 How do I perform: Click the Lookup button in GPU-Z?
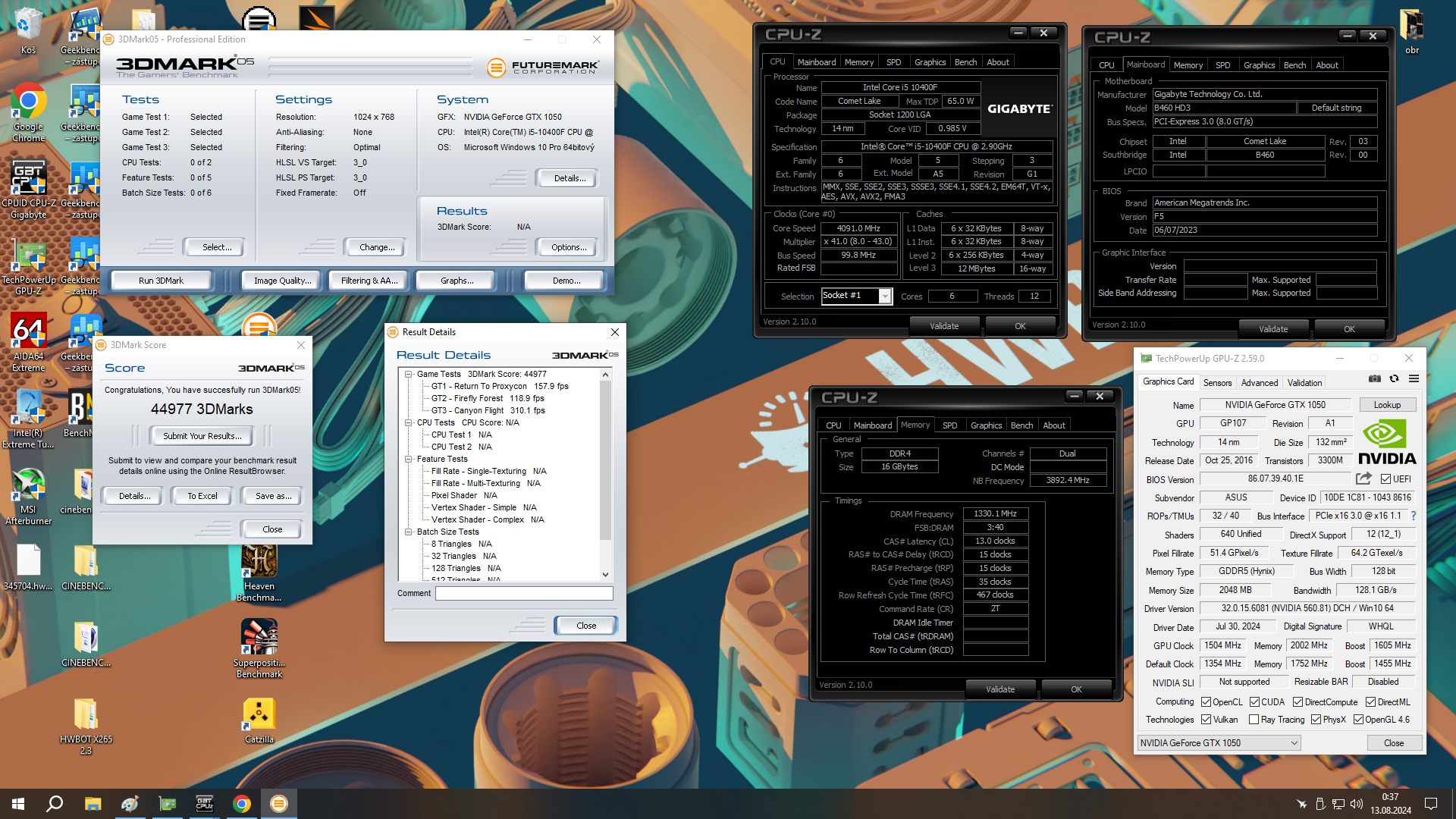1387,405
